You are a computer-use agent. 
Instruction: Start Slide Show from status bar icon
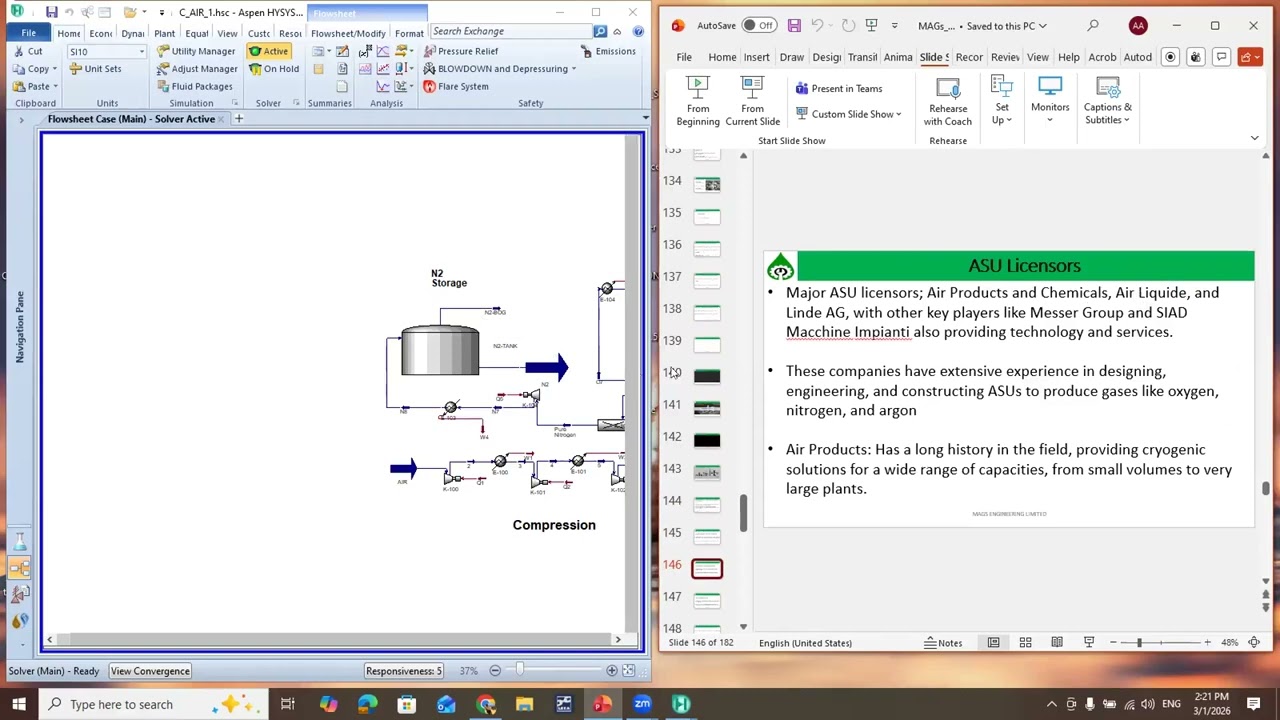pyautogui.click(x=1089, y=643)
